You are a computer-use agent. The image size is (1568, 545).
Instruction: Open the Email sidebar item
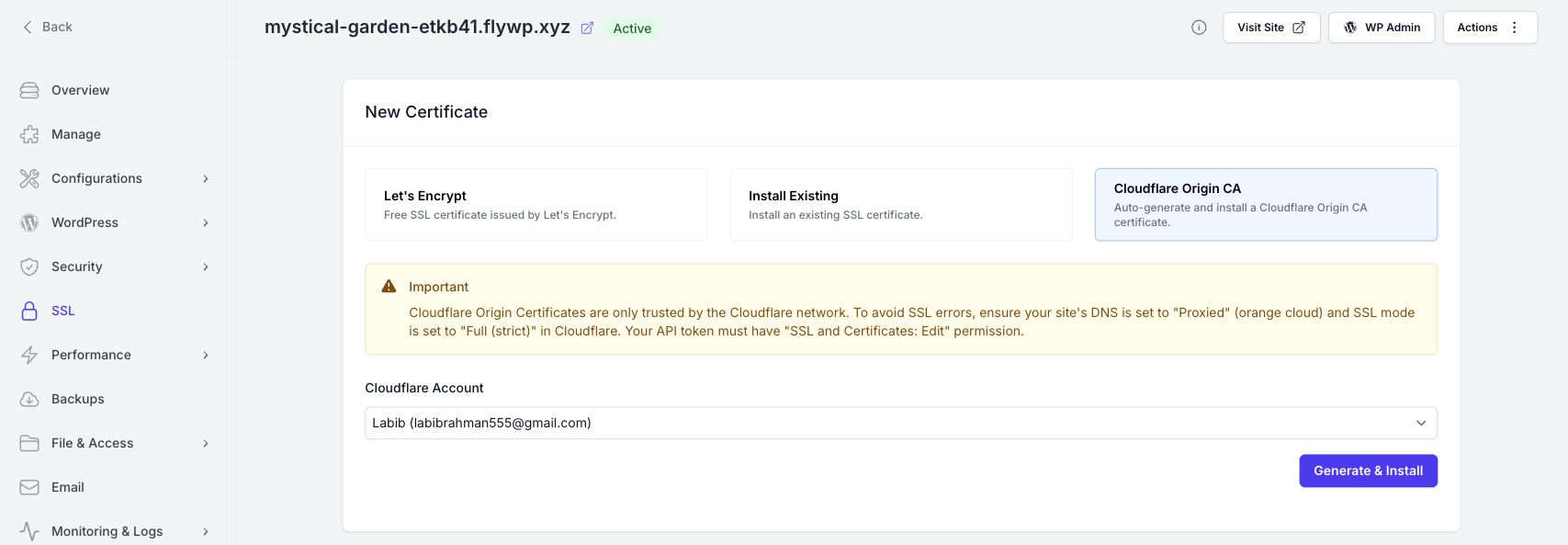[x=116, y=487]
